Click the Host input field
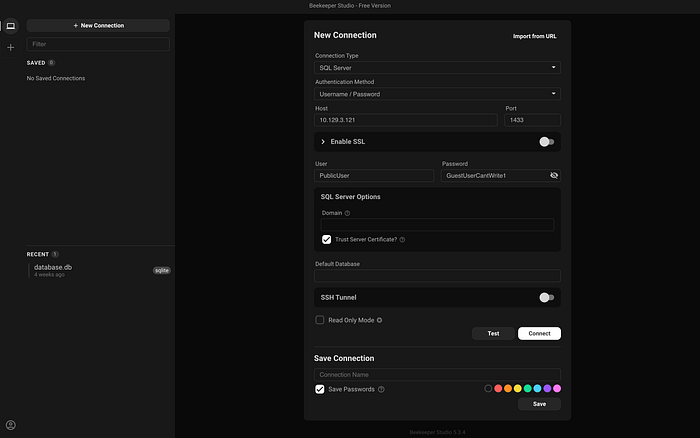 pyautogui.click(x=405, y=120)
